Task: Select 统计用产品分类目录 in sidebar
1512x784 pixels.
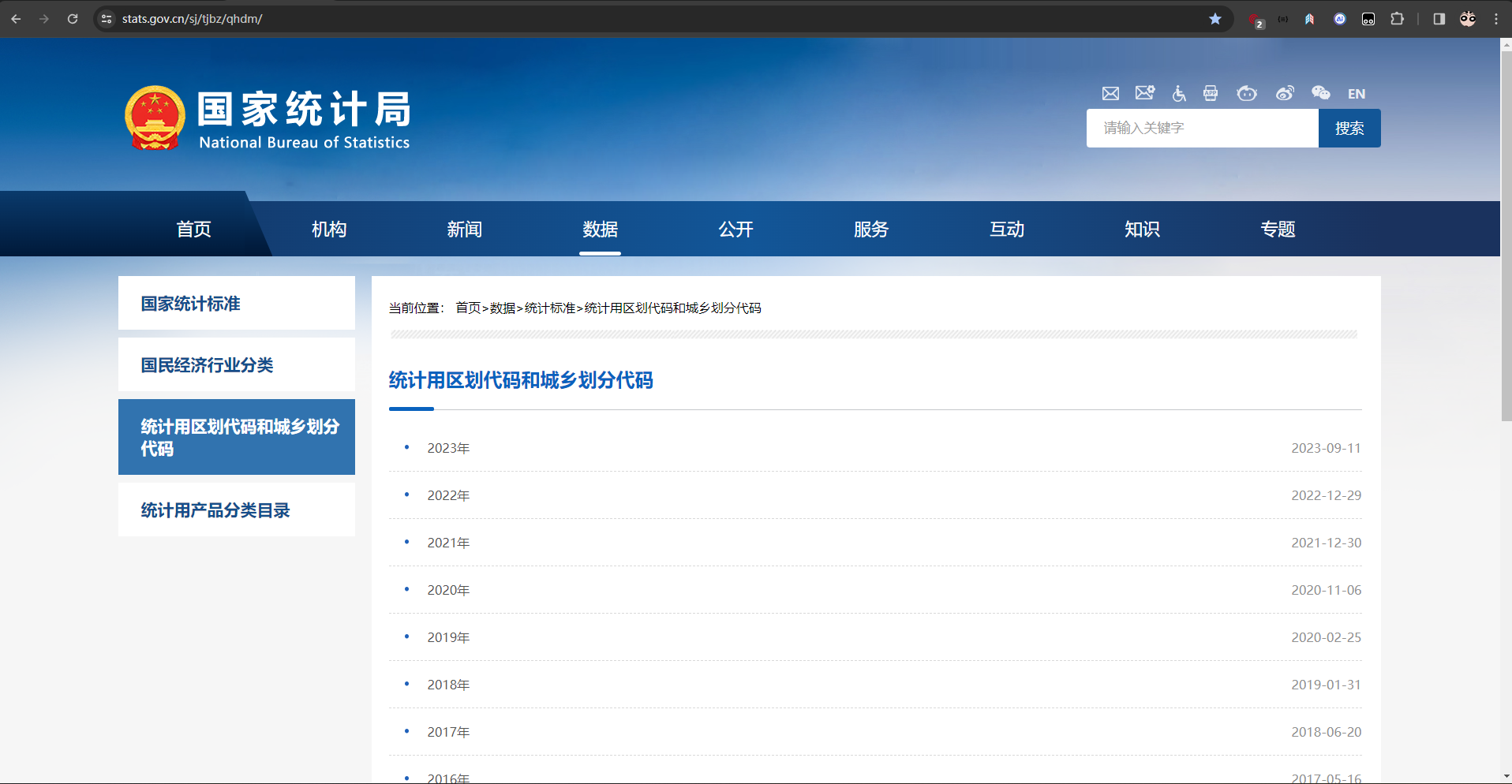Action: [x=215, y=510]
